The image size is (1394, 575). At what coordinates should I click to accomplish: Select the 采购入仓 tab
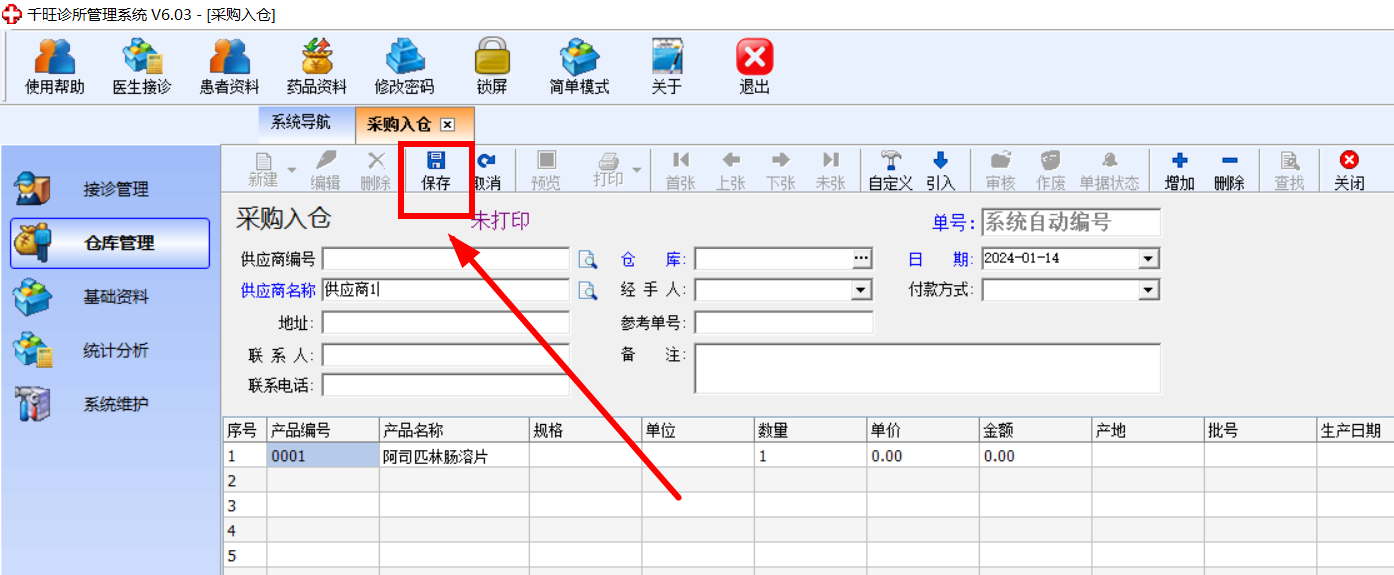click(398, 125)
